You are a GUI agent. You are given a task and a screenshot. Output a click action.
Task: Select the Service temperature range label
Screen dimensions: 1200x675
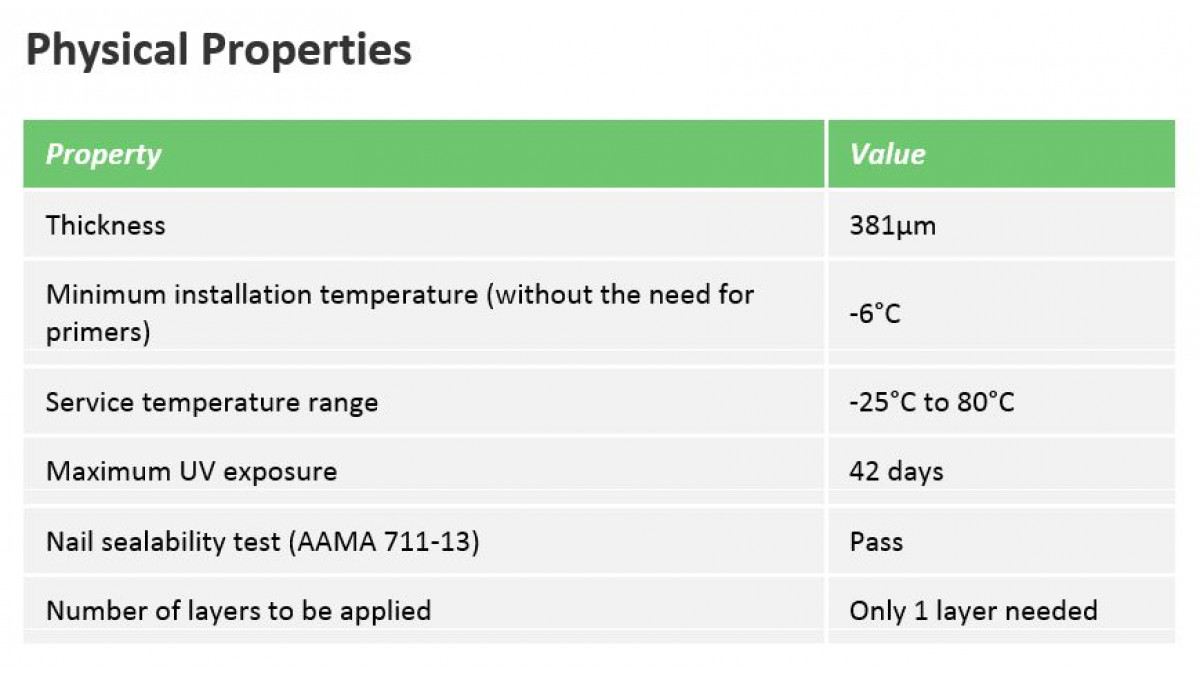click(212, 403)
